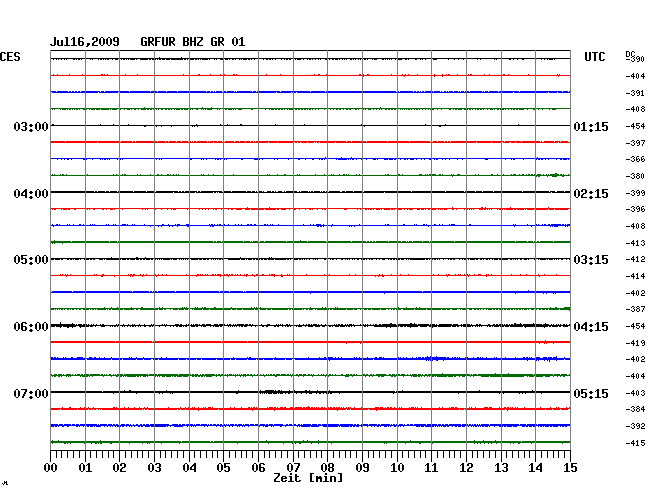Click the 04:15 UTC time label
The image size is (650, 494).
[591, 327]
